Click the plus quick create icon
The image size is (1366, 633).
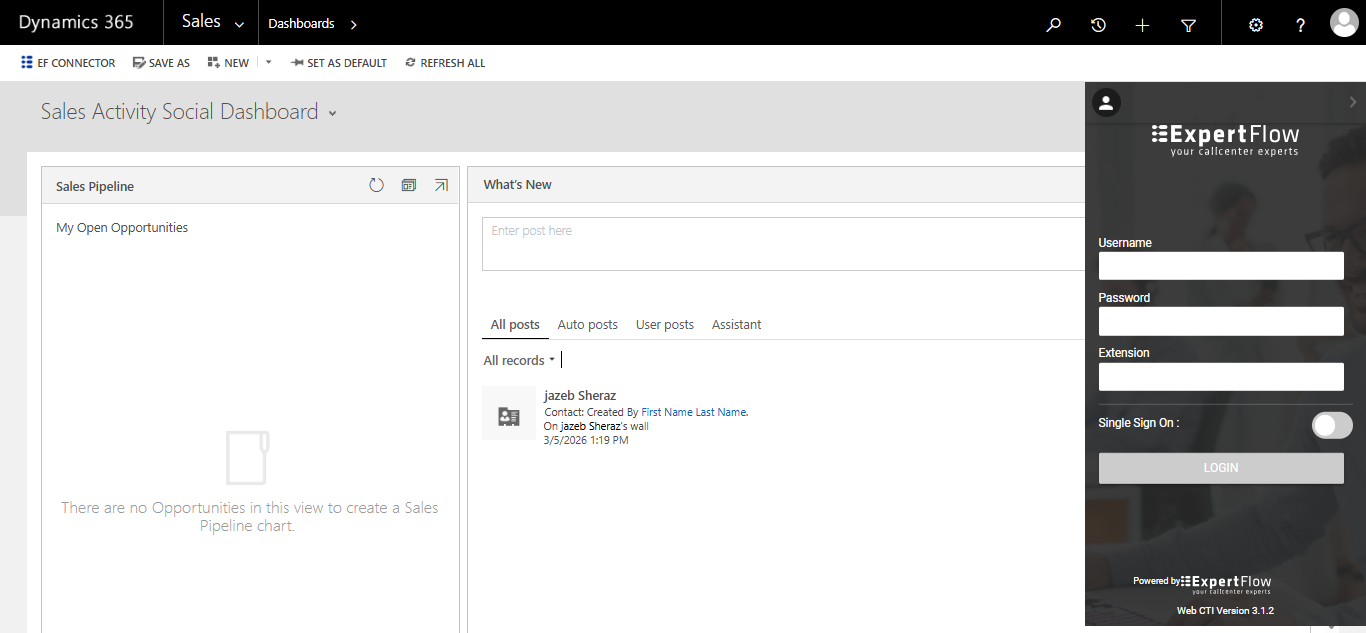tap(1143, 25)
